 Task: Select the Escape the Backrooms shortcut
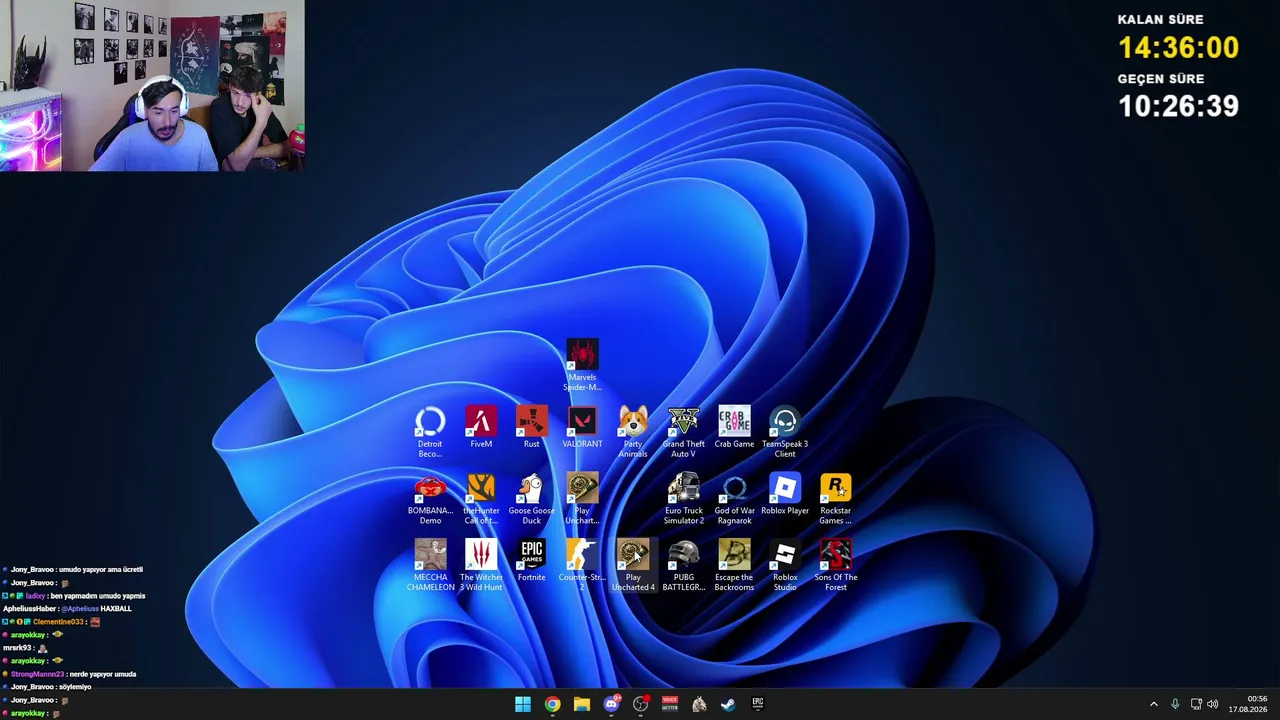pos(734,566)
